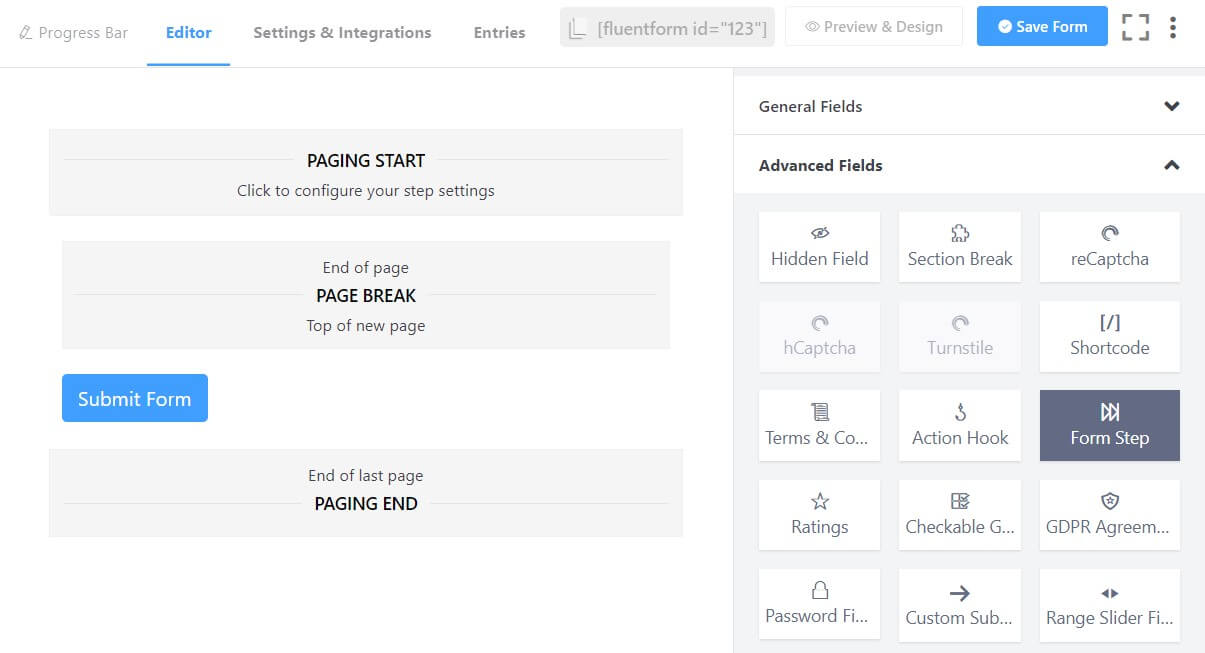
Task: Add a Checkable Grid field
Action: (959, 514)
